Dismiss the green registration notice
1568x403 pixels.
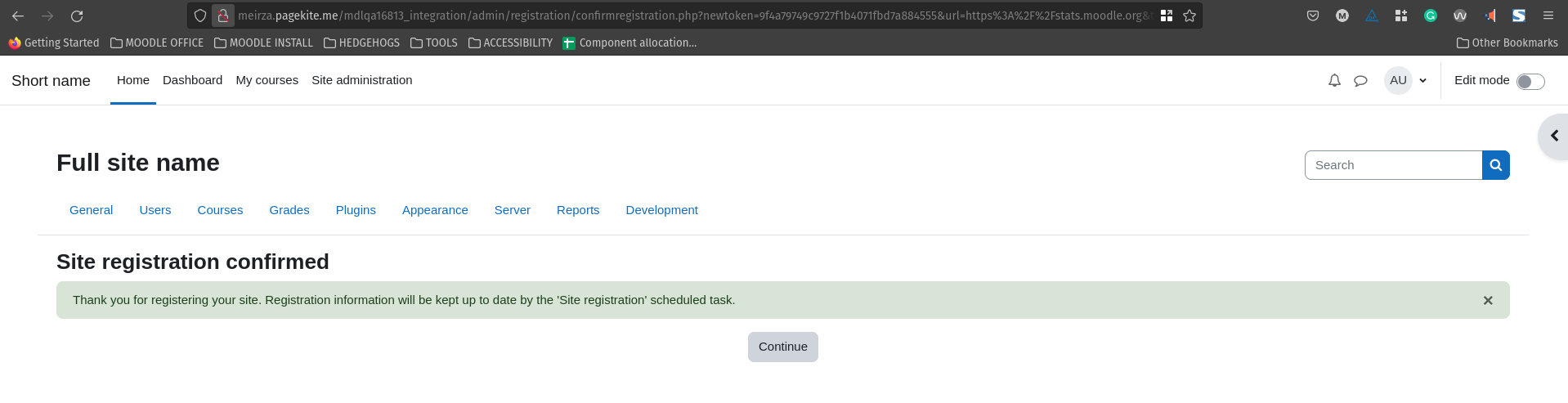pyautogui.click(x=1488, y=301)
